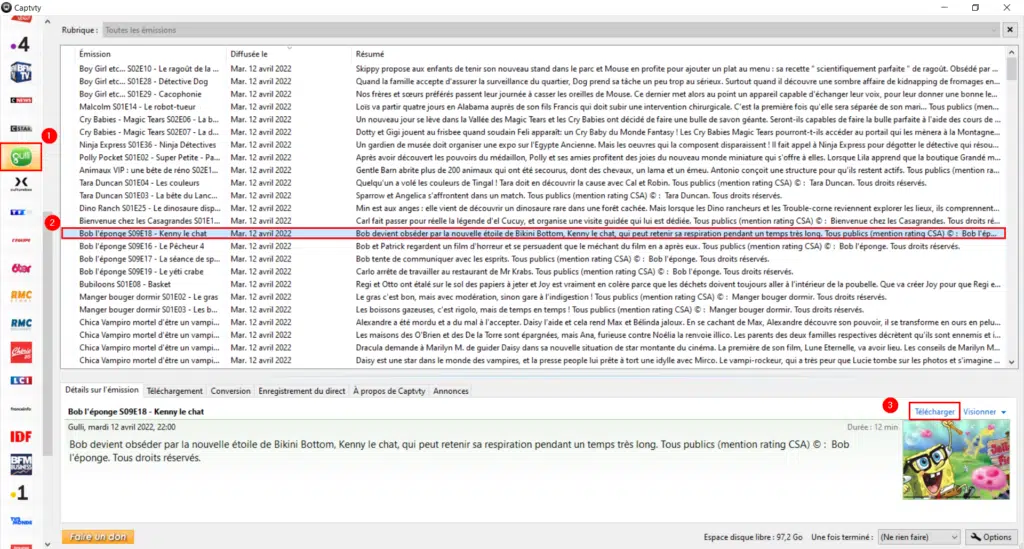The height and width of the screenshot is (549, 1024).
Task: Select 'Boy Girl etc... S01E28 - Détective Dog' row
Action: click(x=533, y=82)
